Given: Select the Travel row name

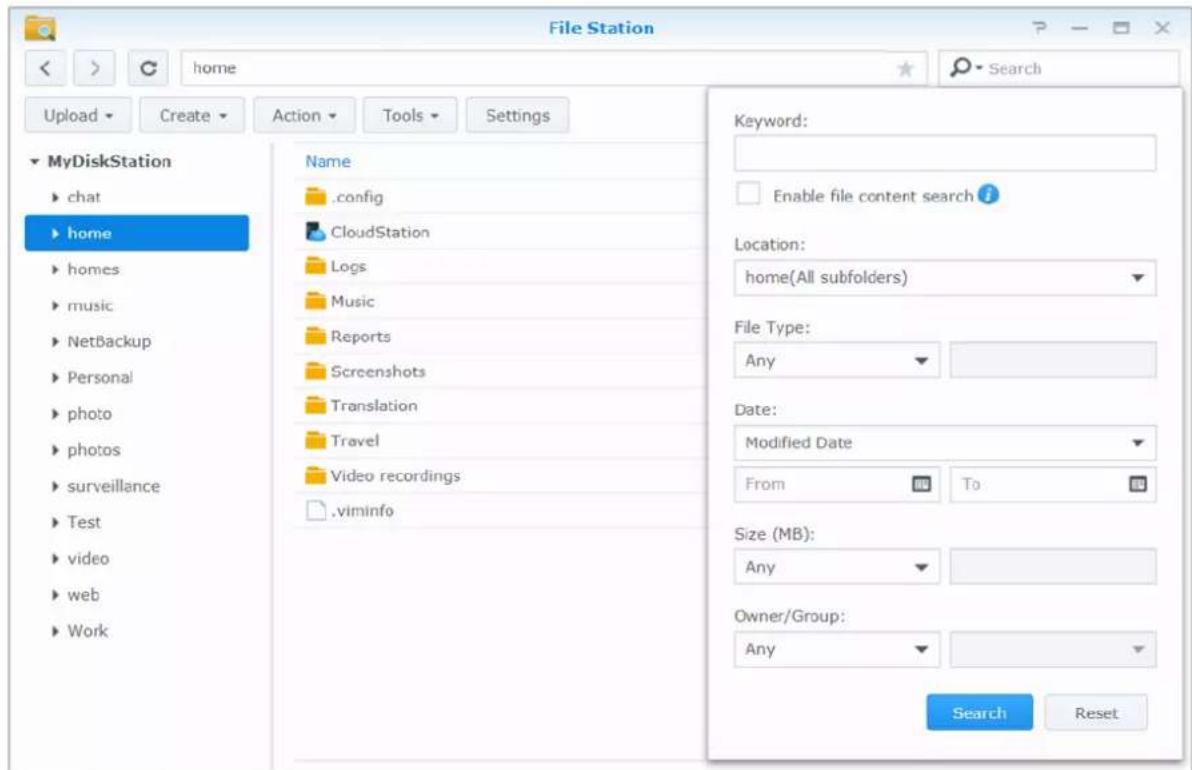Looking at the screenshot, I should coord(354,440).
